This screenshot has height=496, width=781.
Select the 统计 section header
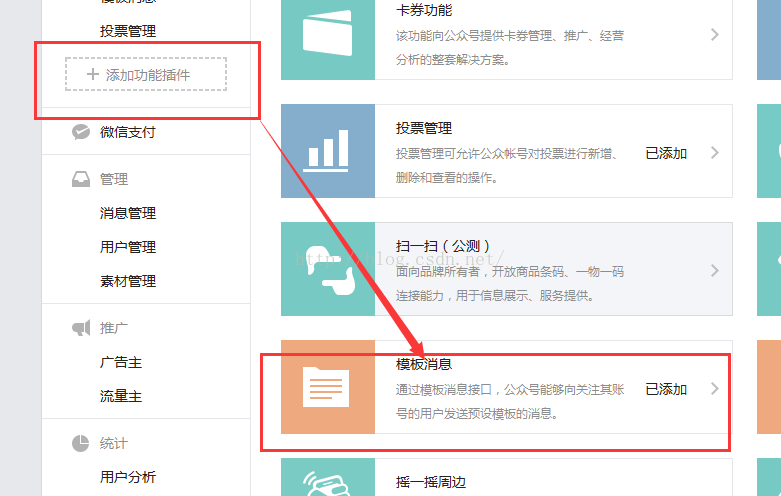(x=114, y=443)
